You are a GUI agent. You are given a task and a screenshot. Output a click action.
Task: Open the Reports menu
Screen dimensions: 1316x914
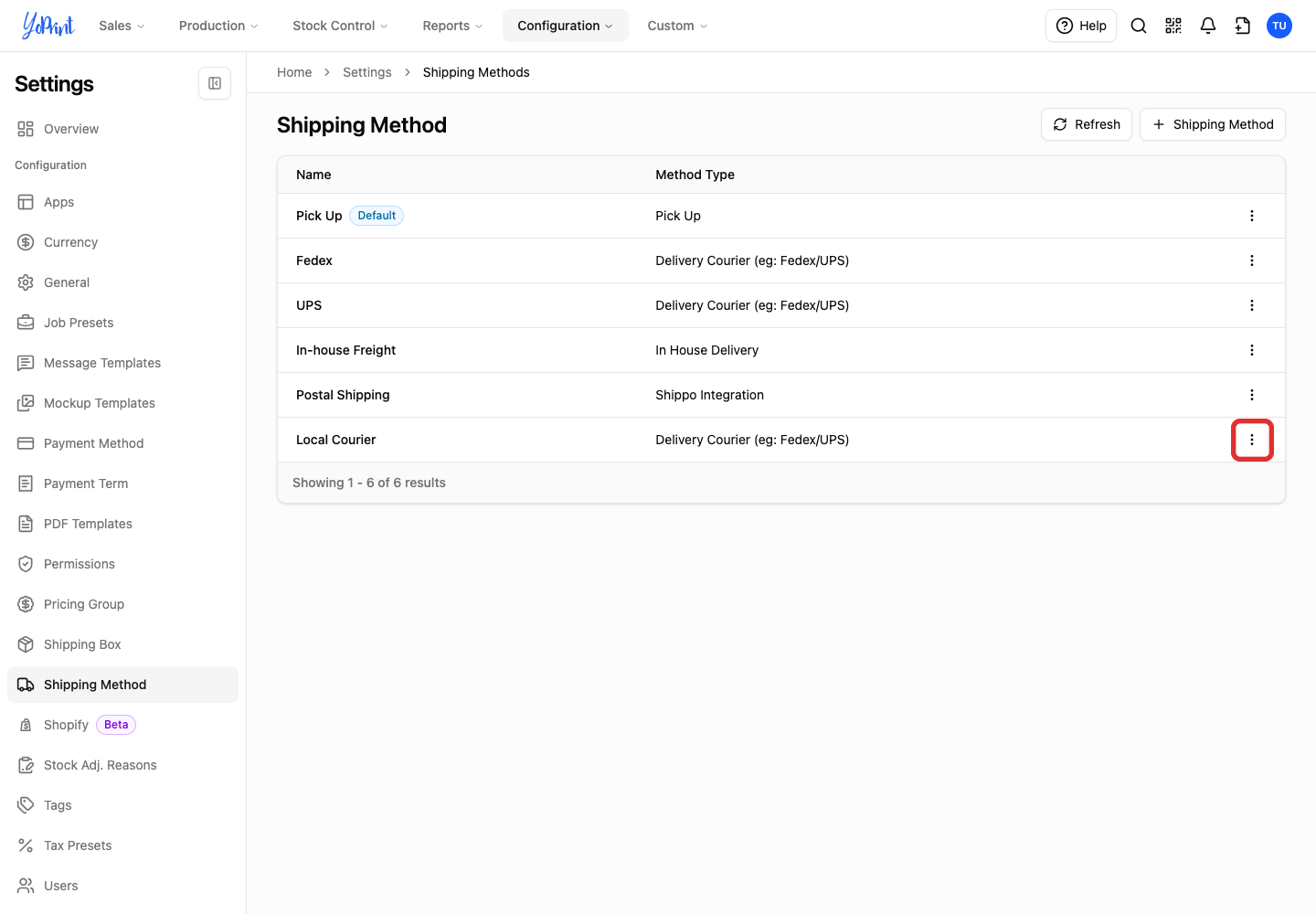coord(452,26)
